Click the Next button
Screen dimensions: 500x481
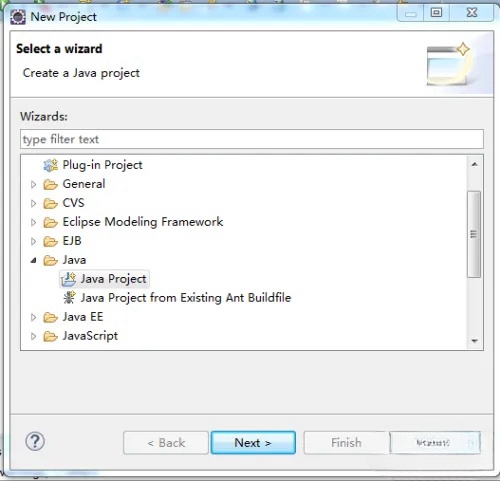tap(253, 443)
